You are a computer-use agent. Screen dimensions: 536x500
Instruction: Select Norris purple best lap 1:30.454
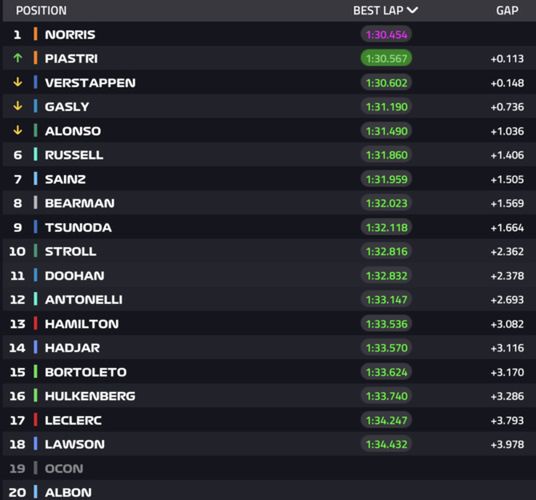(386, 35)
